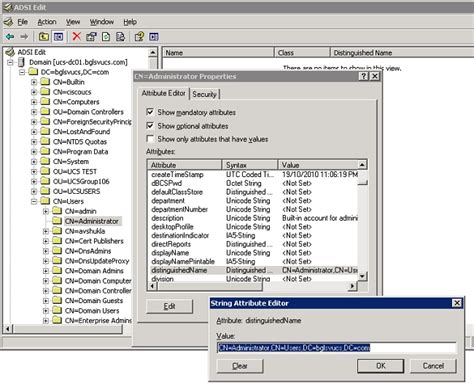474x392 pixels.
Task: Select CN=Program Data in the tree
Action: pos(80,152)
